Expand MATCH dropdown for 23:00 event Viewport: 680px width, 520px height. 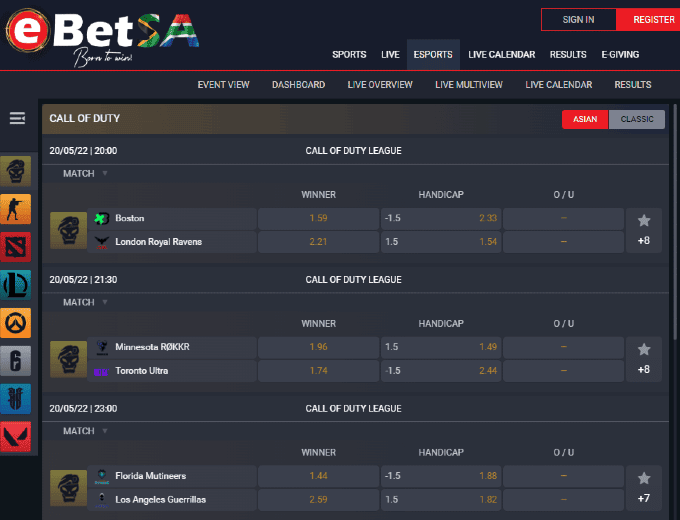point(85,431)
